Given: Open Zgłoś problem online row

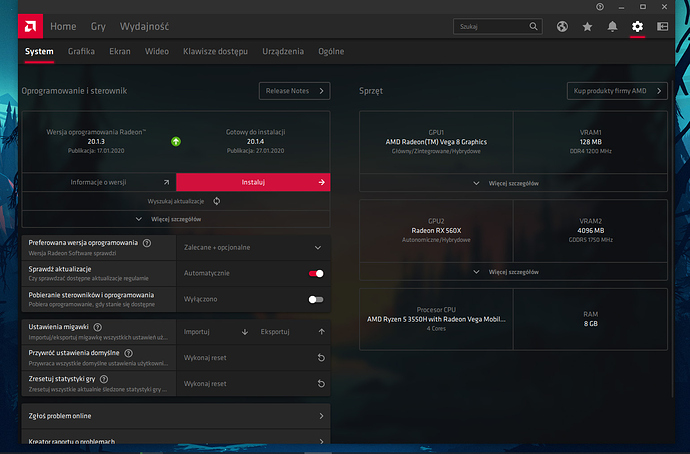Looking at the screenshot, I should [x=176, y=416].
